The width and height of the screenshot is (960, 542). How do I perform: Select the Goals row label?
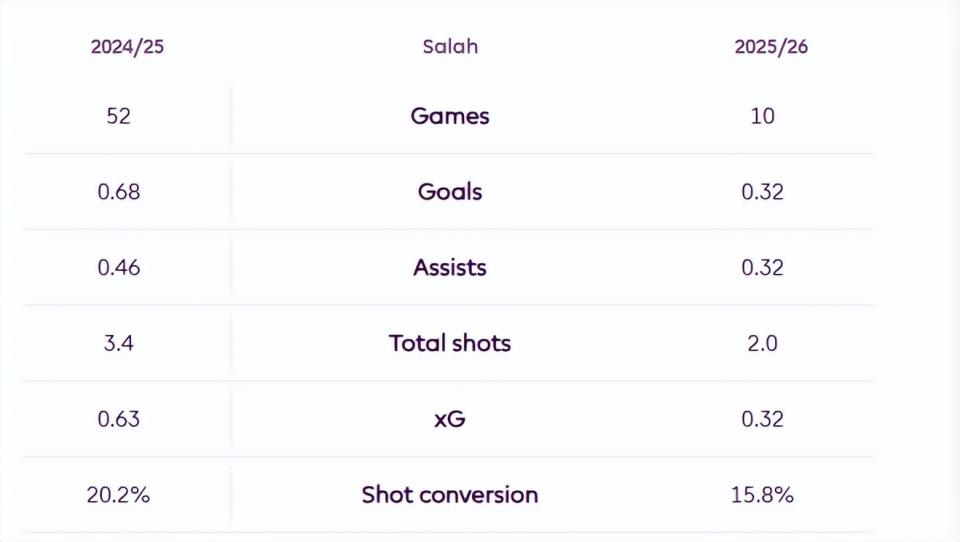(x=450, y=192)
